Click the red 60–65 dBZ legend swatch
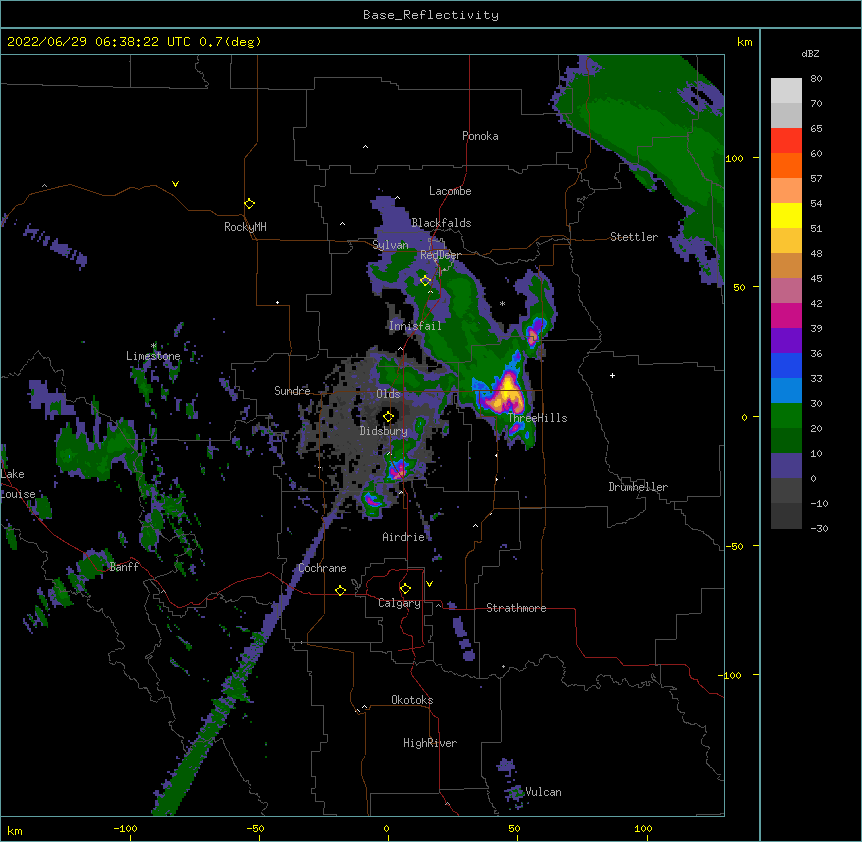This screenshot has width=862, height=842. pyautogui.click(x=786, y=141)
